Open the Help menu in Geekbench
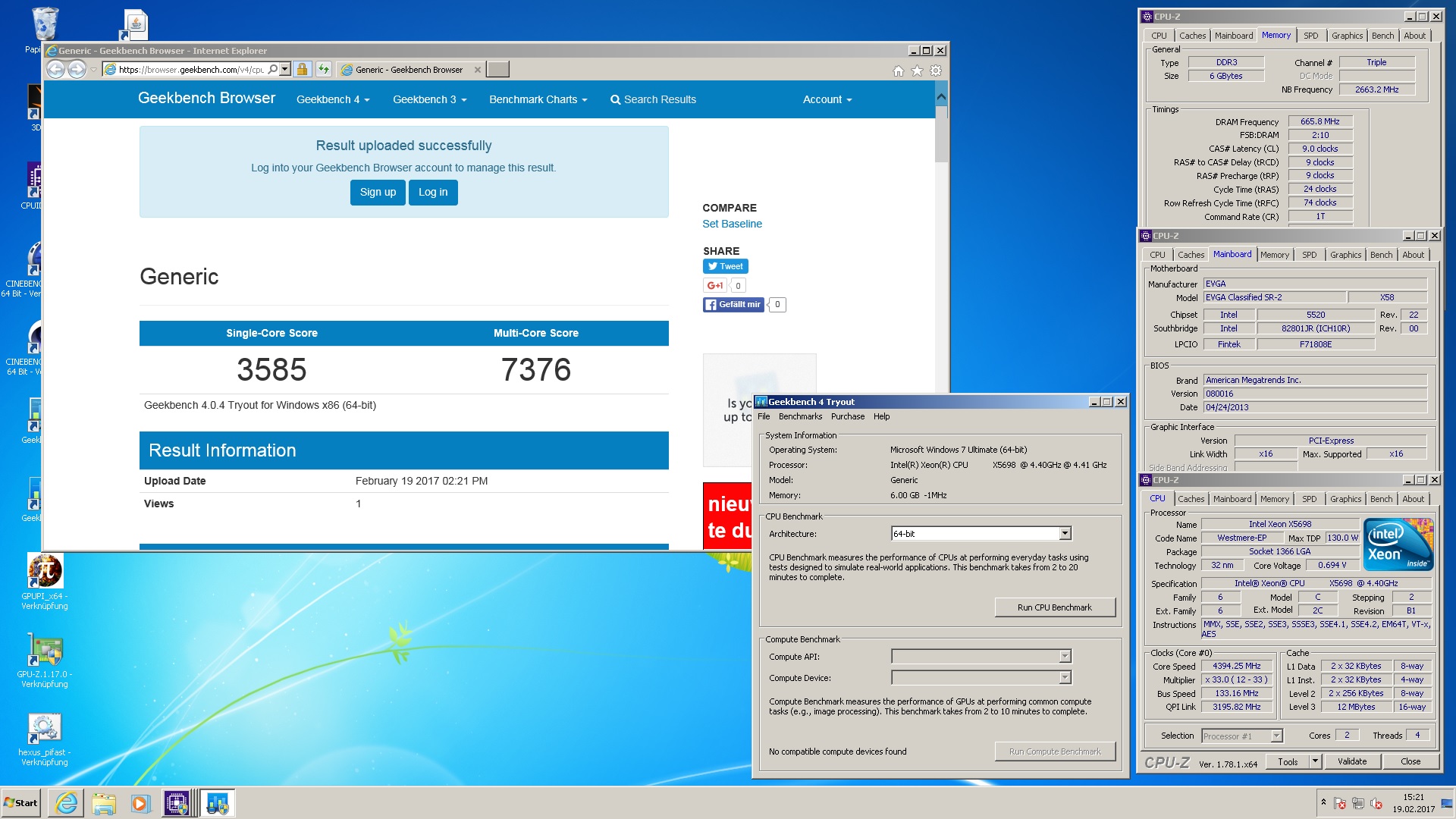The width and height of the screenshot is (1456, 819). point(881,416)
